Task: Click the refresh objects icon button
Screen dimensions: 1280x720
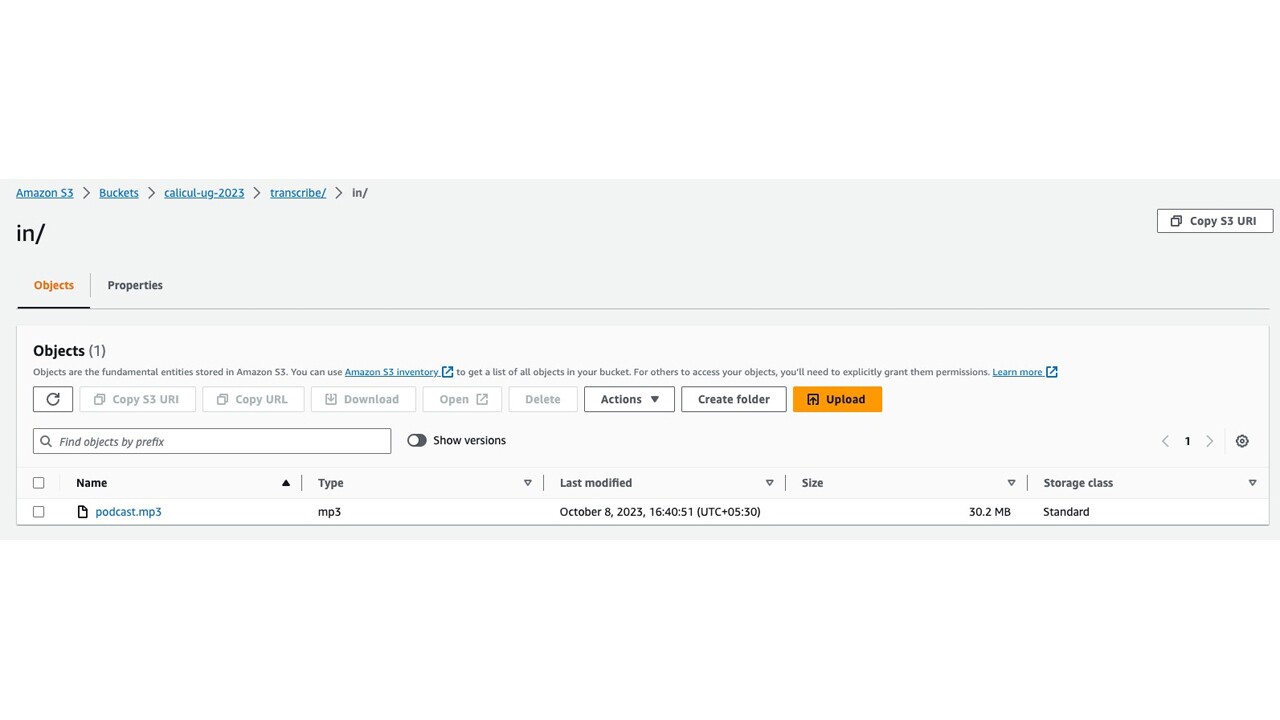Action: 53,399
